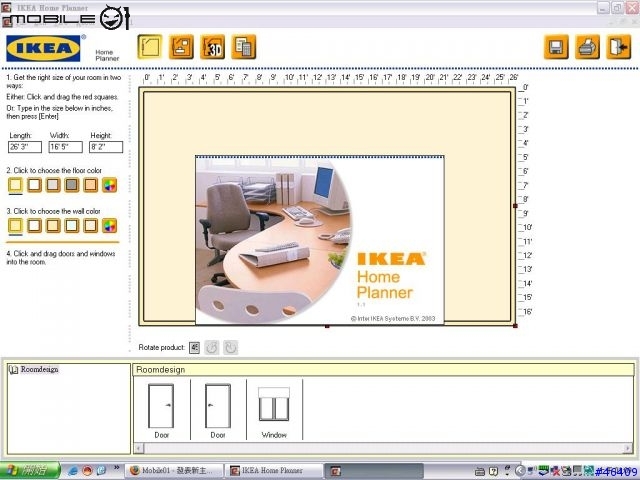
Task: Rotate product counterclockwise
Action: 211,347
